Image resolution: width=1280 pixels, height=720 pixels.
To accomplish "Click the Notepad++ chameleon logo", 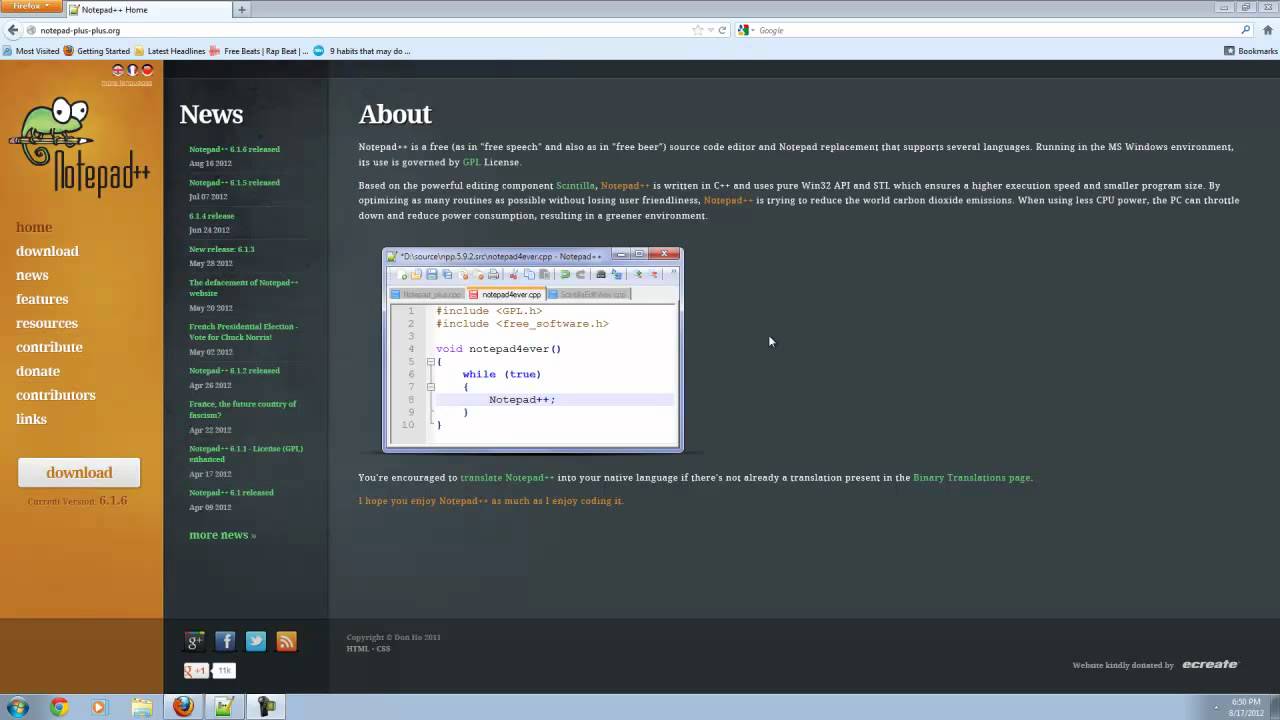I will click(80, 146).
